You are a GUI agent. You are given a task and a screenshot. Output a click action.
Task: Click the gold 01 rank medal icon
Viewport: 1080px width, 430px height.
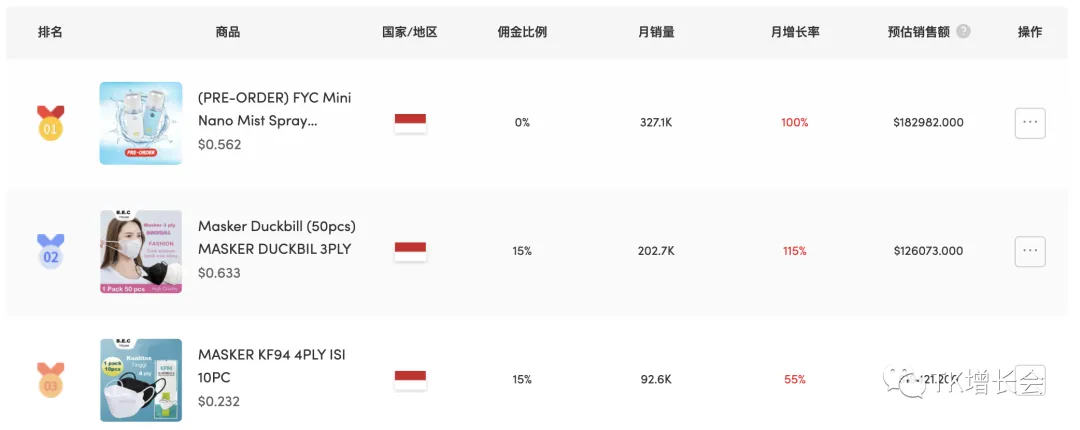click(x=50, y=123)
